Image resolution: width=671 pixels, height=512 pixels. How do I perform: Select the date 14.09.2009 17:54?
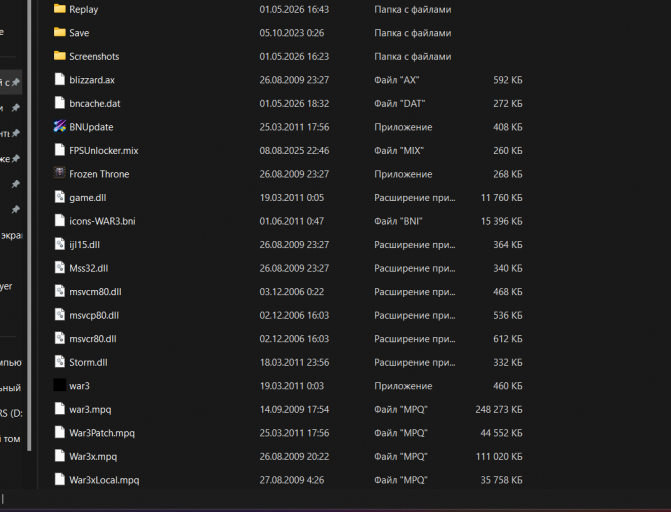coord(294,410)
